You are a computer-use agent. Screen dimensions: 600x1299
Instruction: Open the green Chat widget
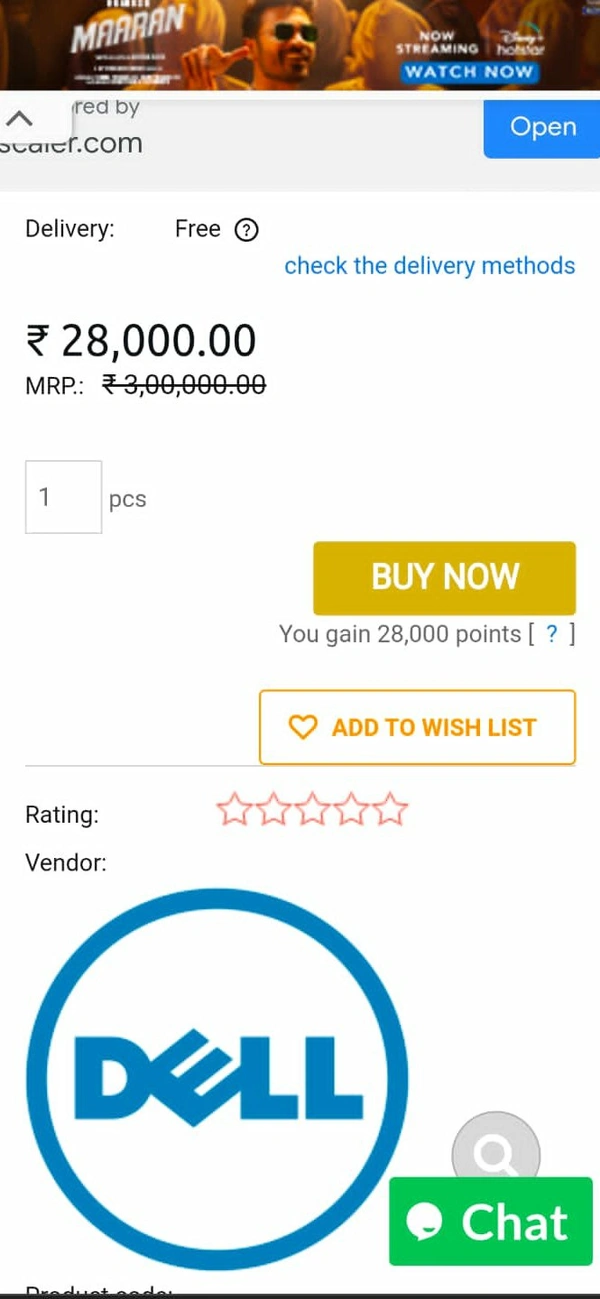pyautogui.click(x=490, y=1222)
